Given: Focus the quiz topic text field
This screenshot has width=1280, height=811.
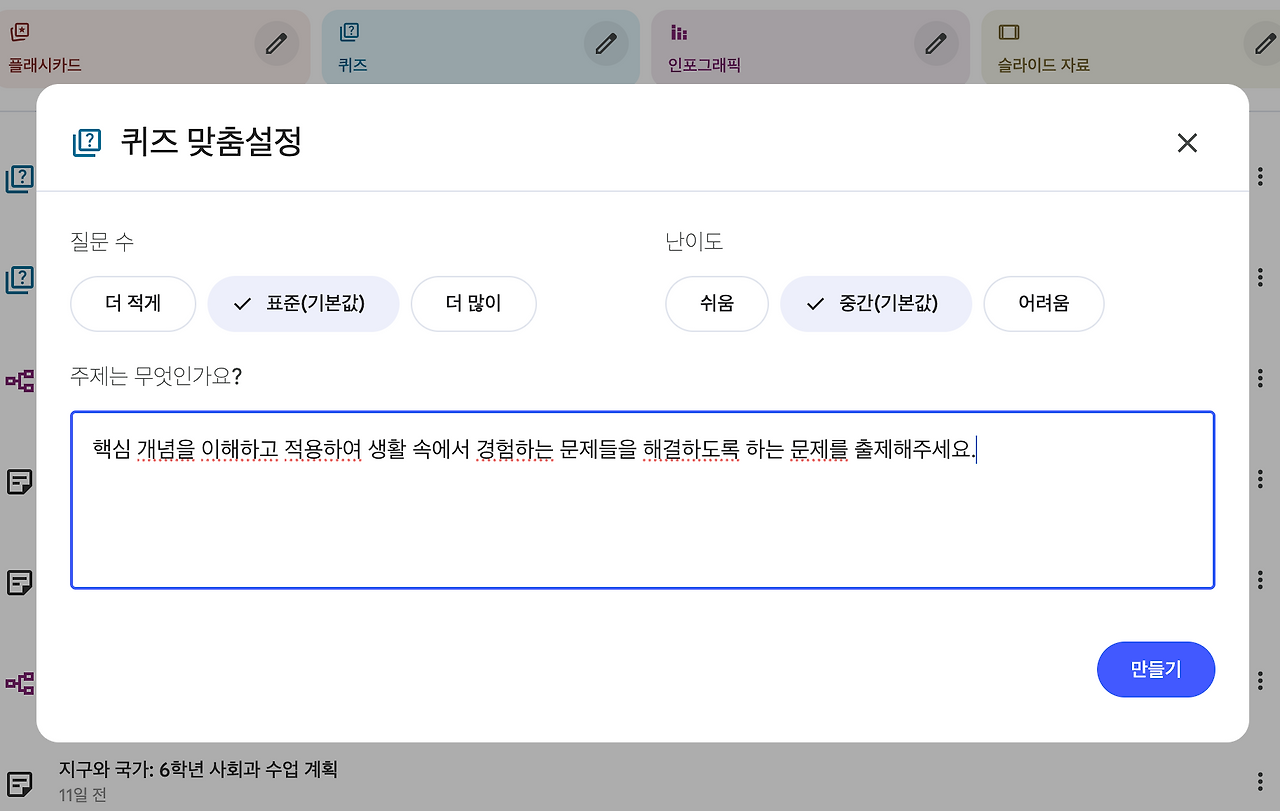Looking at the screenshot, I should point(643,500).
